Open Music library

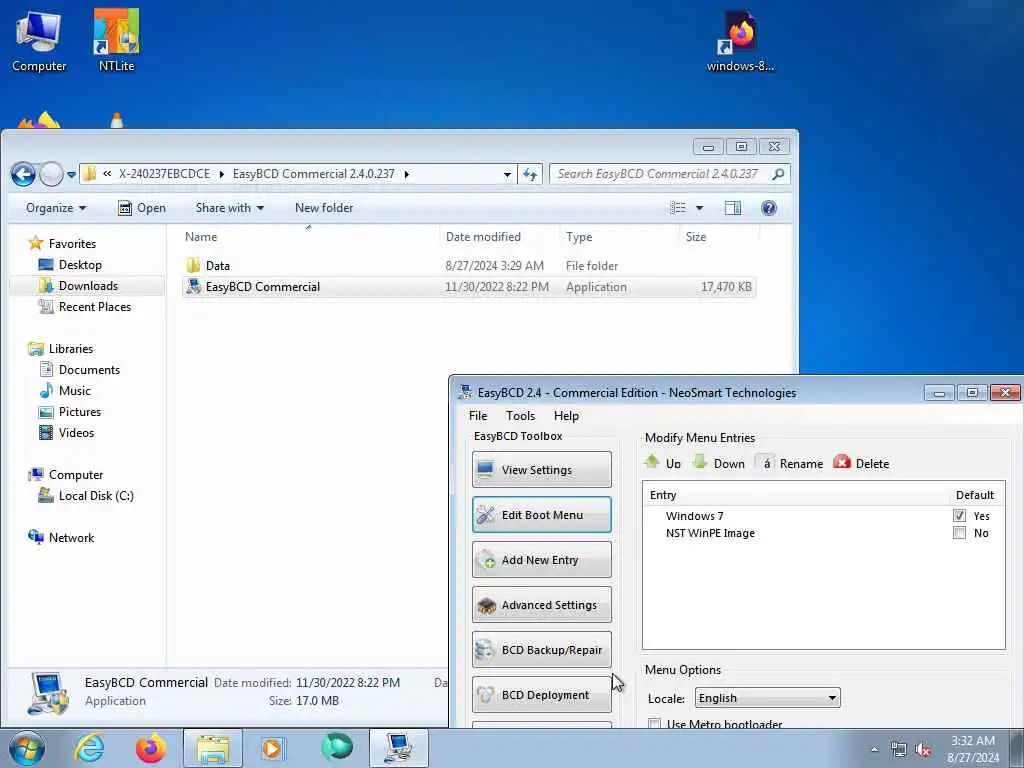[74, 391]
